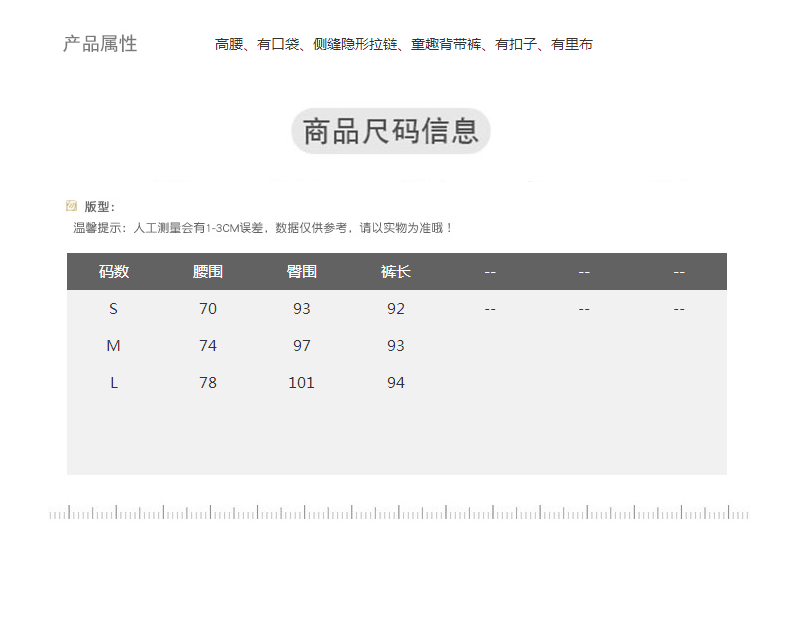Click the 腰围 column header
Screen dimensions: 790x619
[x=208, y=271]
